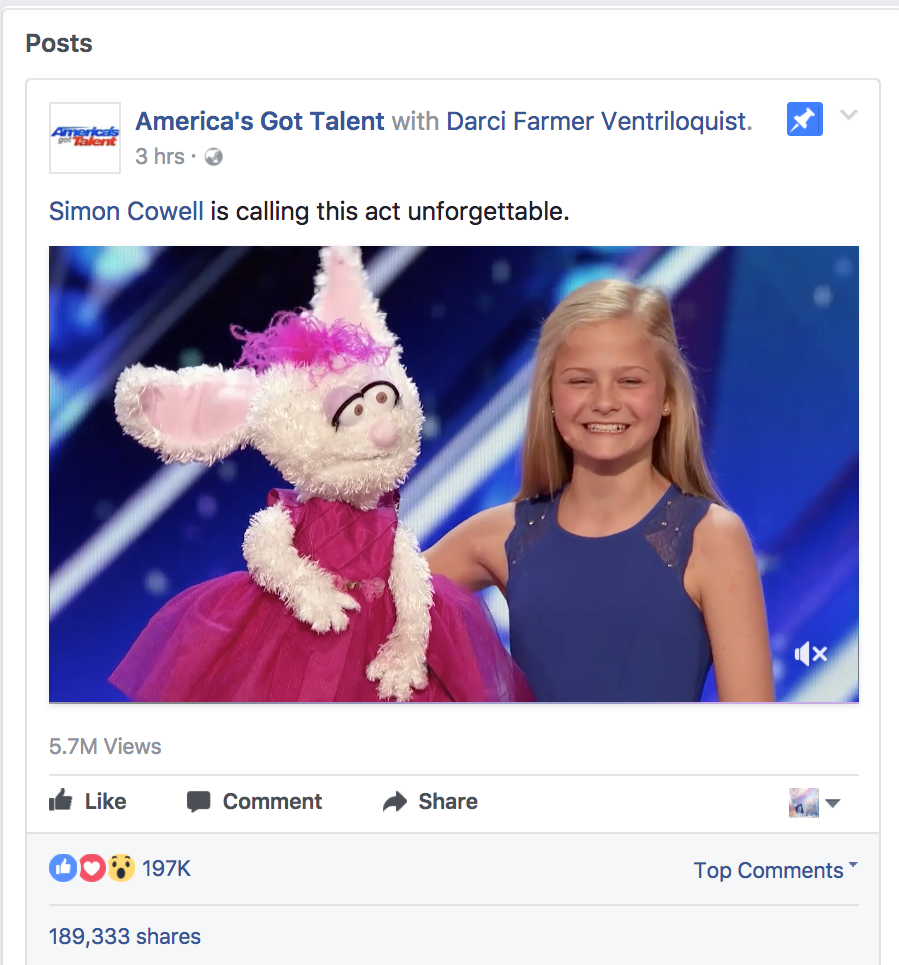Open the 3 hrs post timestamp
899x965 pixels.
point(160,157)
